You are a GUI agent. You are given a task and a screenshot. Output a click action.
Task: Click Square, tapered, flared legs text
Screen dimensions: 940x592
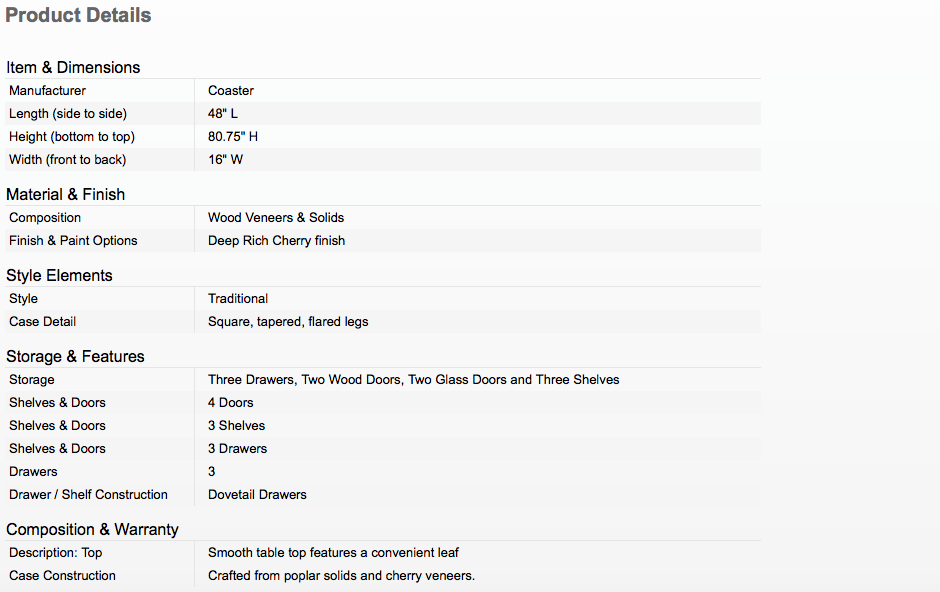[288, 322]
